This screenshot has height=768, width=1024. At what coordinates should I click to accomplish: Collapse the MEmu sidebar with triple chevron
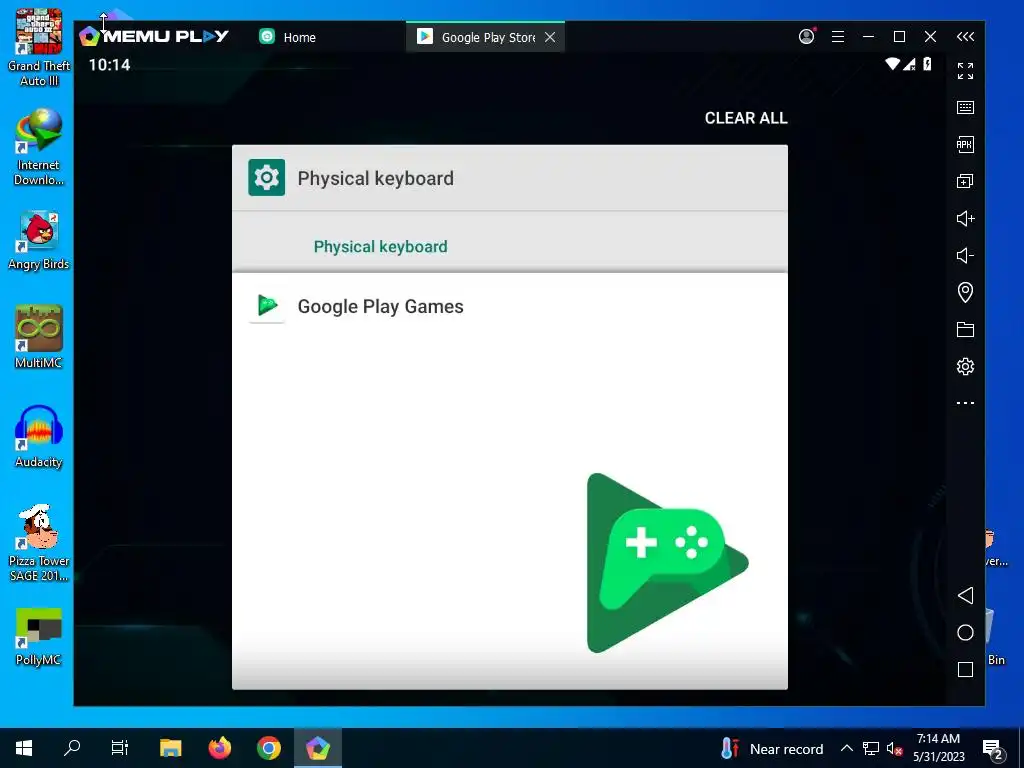(x=965, y=37)
